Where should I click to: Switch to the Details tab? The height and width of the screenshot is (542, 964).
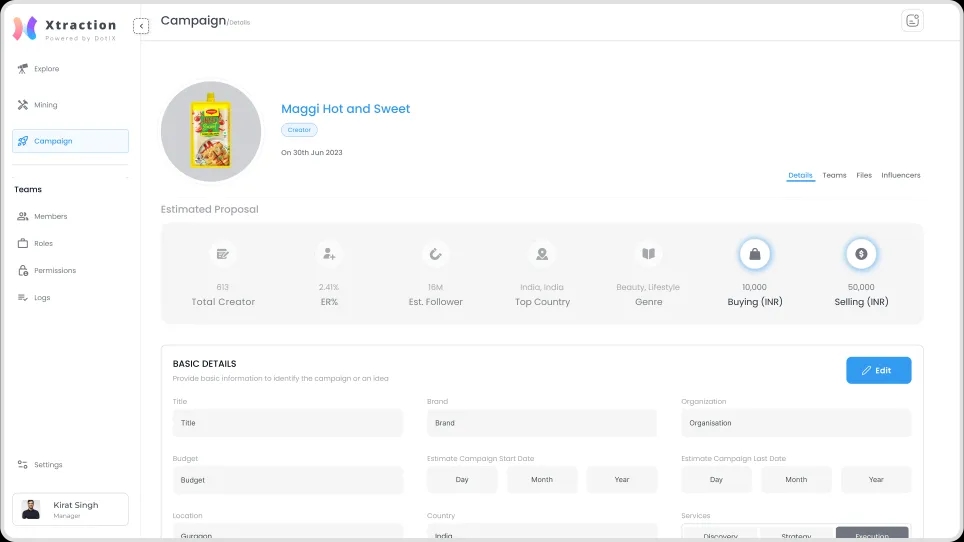point(800,176)
